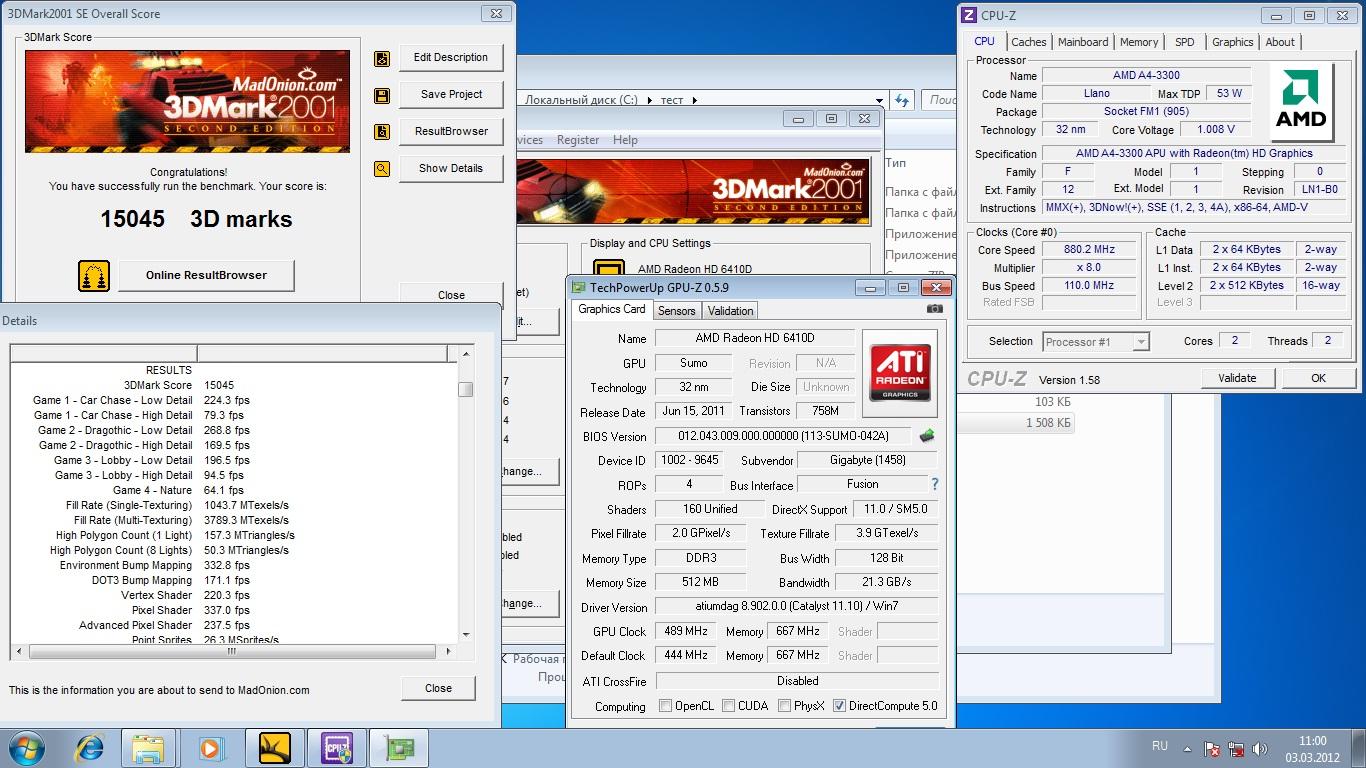
Task: Click the Bus Interface question mark in GPU-Z
Action: (x=935, y=484)
